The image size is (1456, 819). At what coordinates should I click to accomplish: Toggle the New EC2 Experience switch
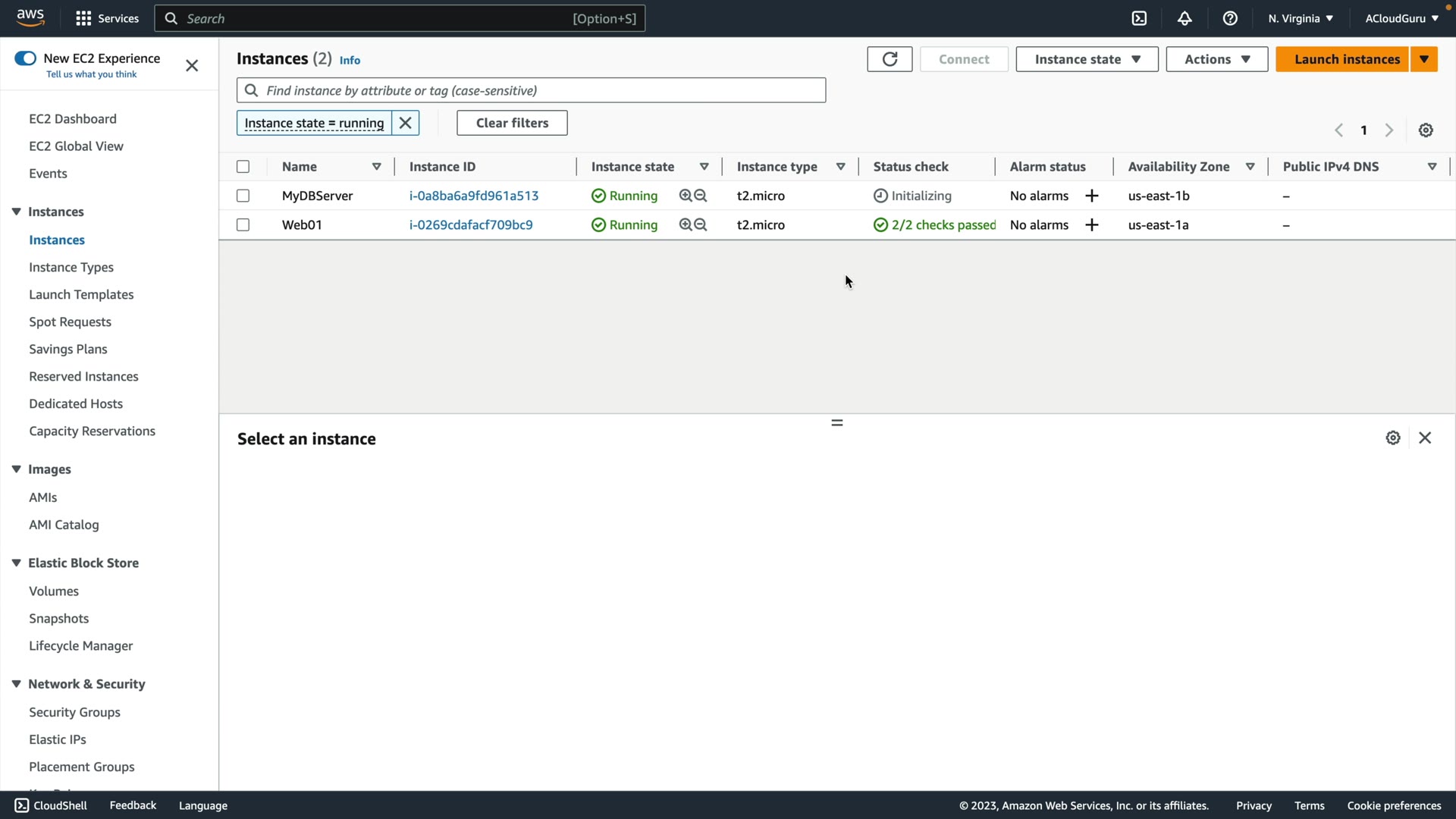pos(25,58)
